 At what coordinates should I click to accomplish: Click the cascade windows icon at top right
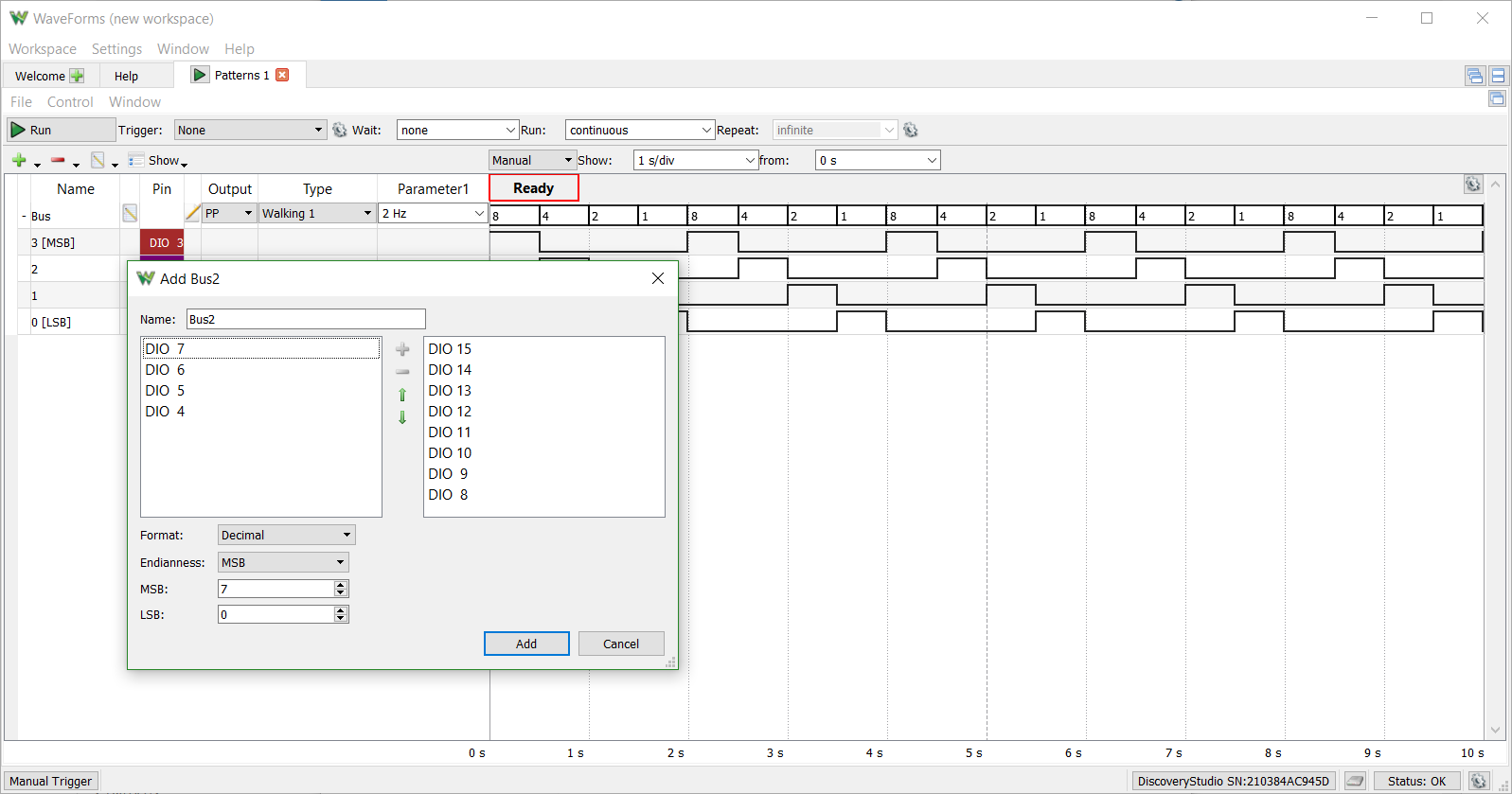(x=1475, y=76)
